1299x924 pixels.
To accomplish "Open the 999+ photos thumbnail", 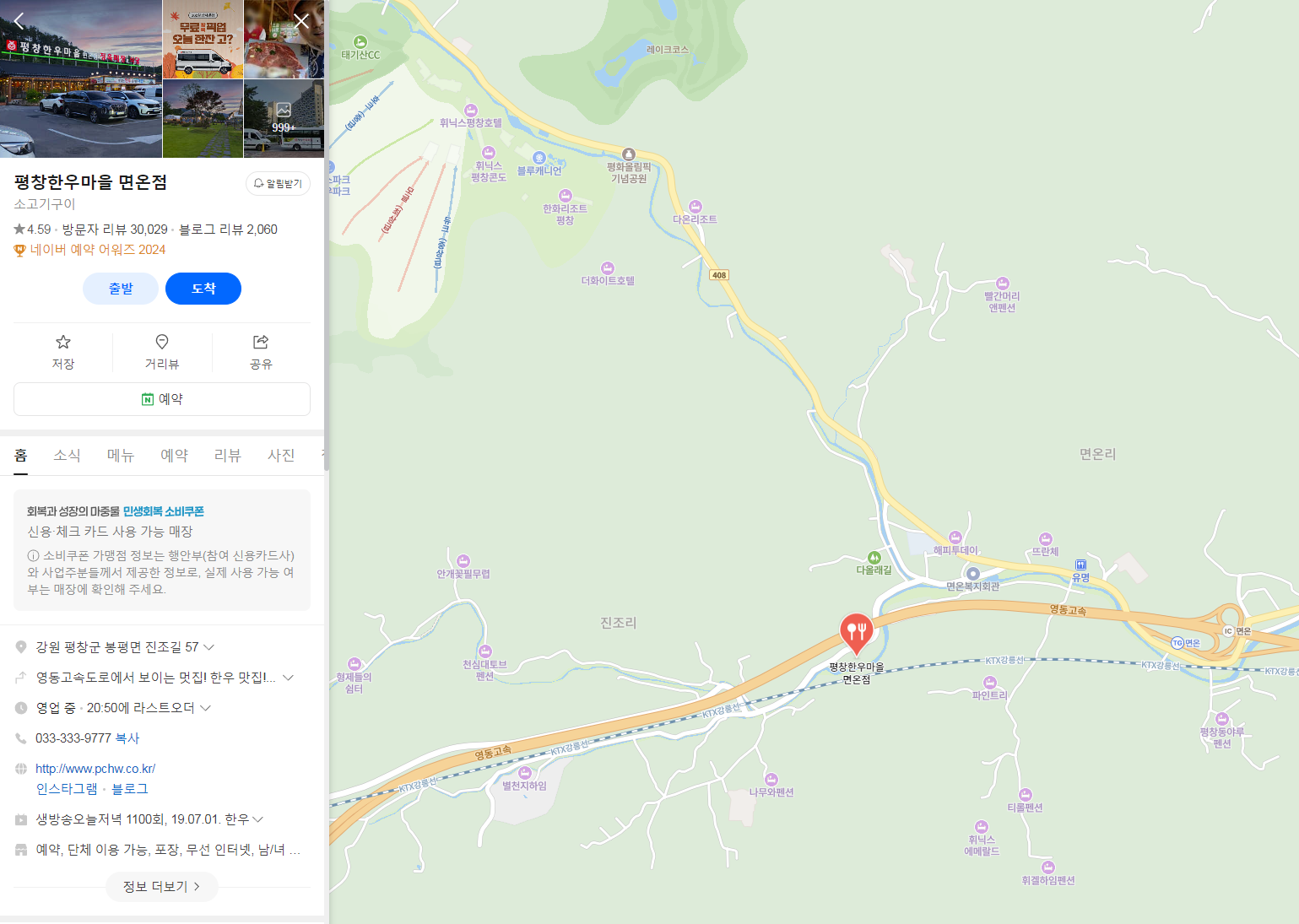I will (284, 118).
